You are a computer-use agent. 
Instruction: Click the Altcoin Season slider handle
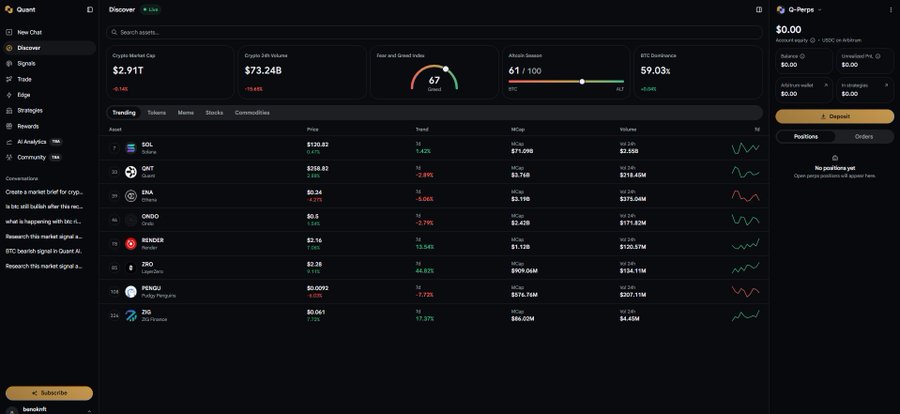pyautogui.click(x=582, y=82)
